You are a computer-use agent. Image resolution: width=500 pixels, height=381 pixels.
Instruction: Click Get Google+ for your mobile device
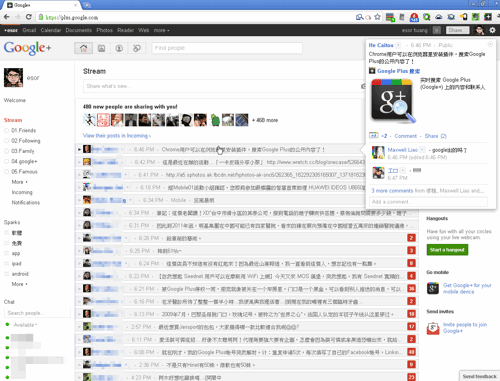tap(467, 288)
